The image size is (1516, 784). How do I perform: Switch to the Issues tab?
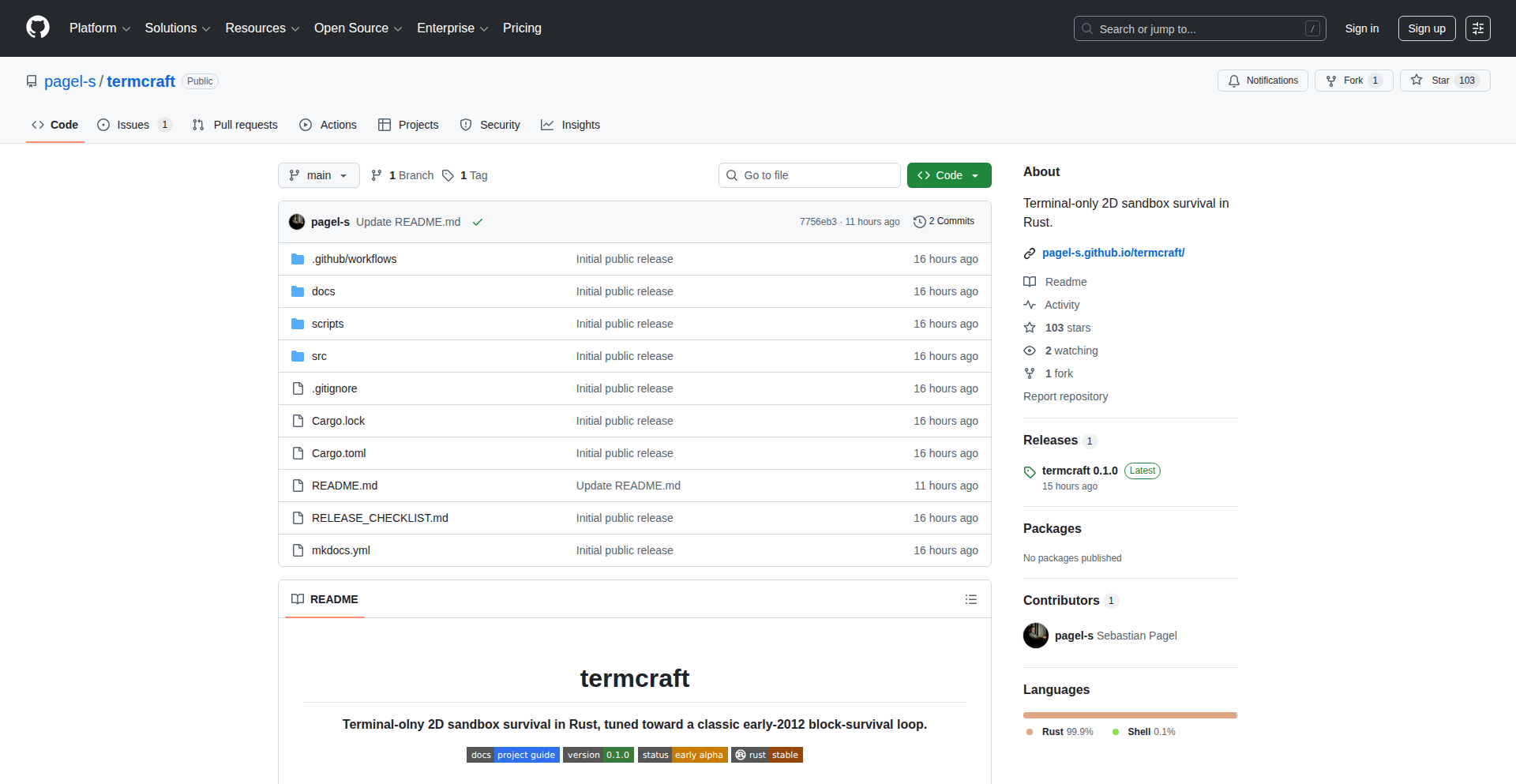click(133, 125)
